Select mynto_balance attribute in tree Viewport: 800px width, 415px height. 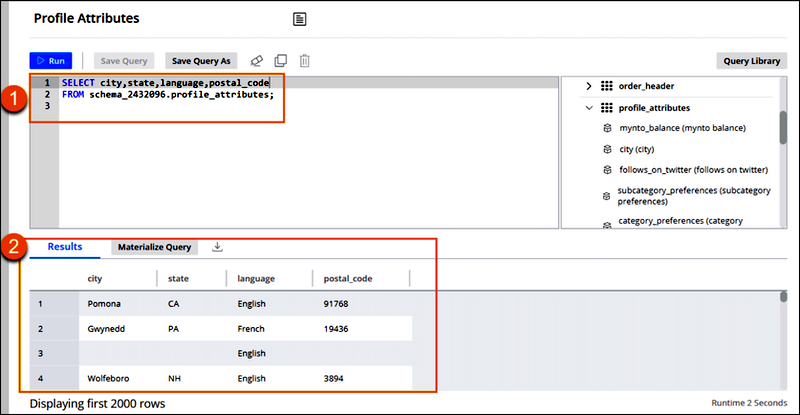tap(682, 128)
